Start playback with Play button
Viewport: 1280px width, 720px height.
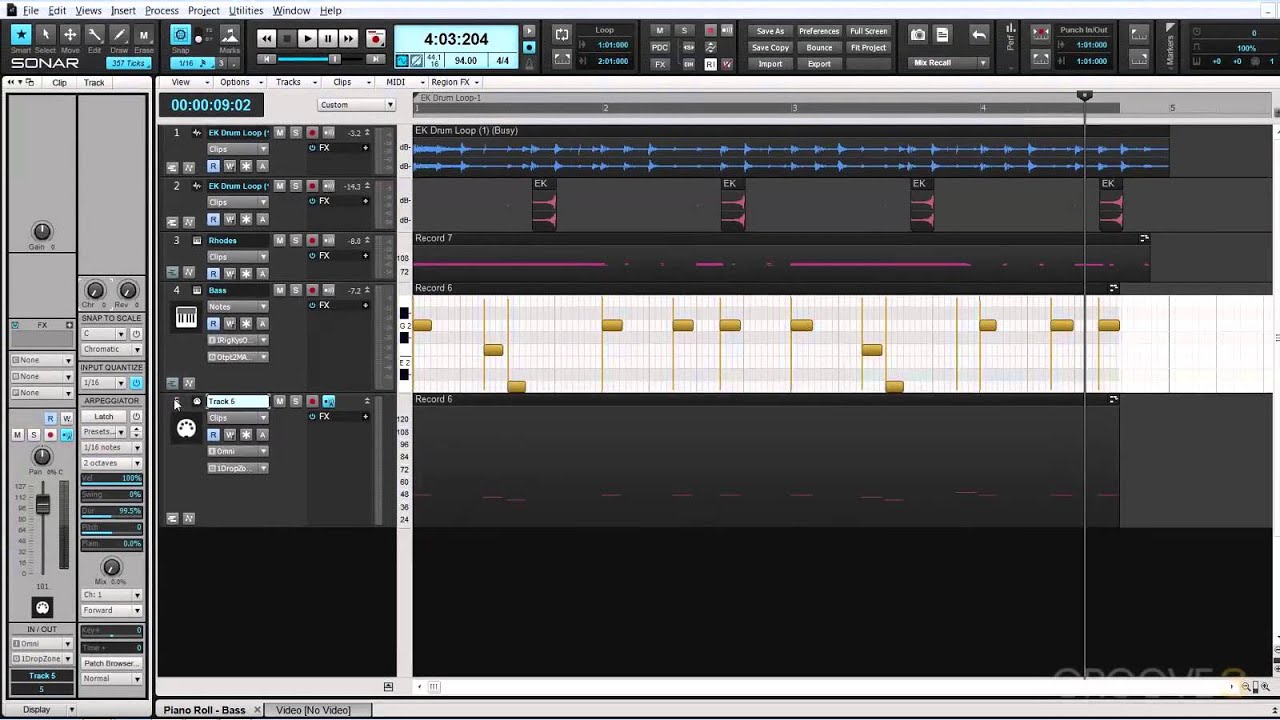coord(307,38)
